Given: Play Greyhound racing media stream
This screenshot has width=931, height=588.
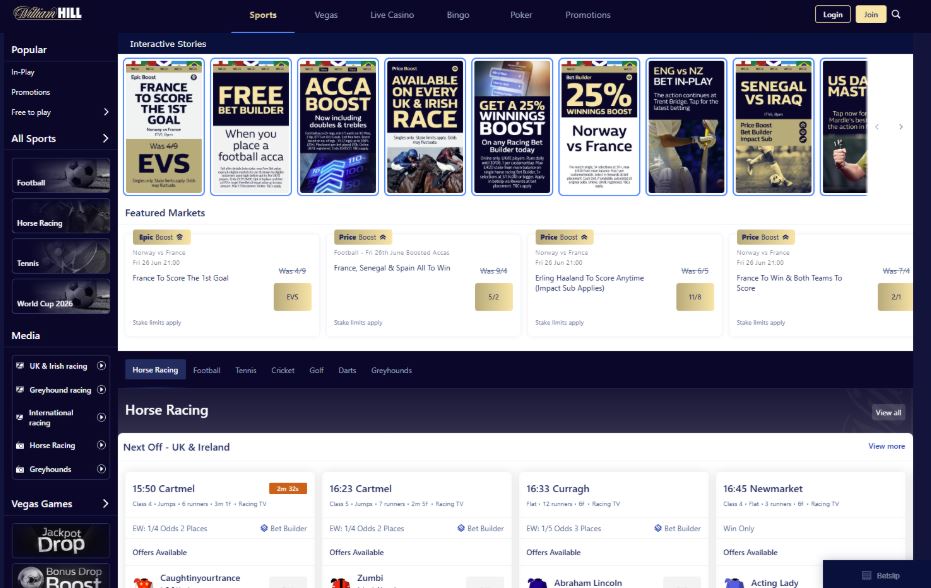Looking at the screenshot, I should (102, 390).
